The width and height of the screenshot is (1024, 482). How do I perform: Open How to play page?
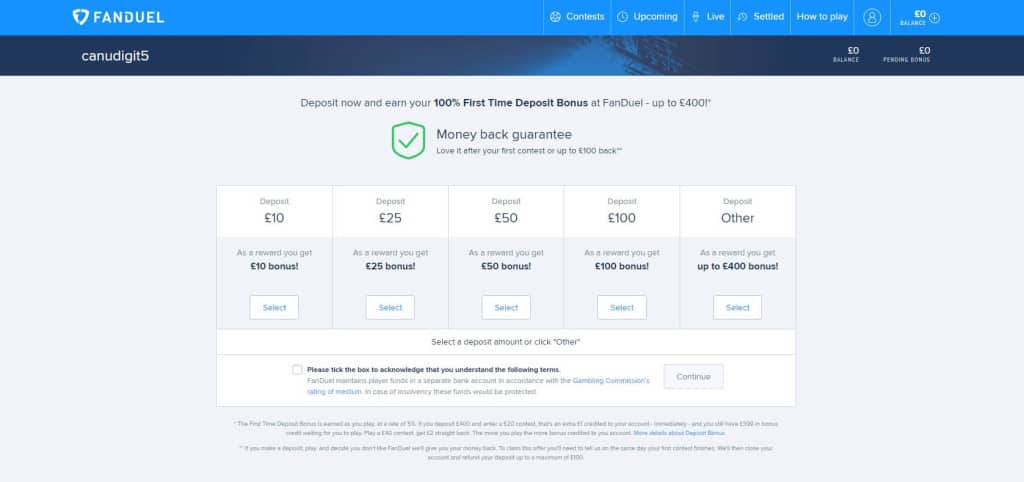click(x=822, y=17)
